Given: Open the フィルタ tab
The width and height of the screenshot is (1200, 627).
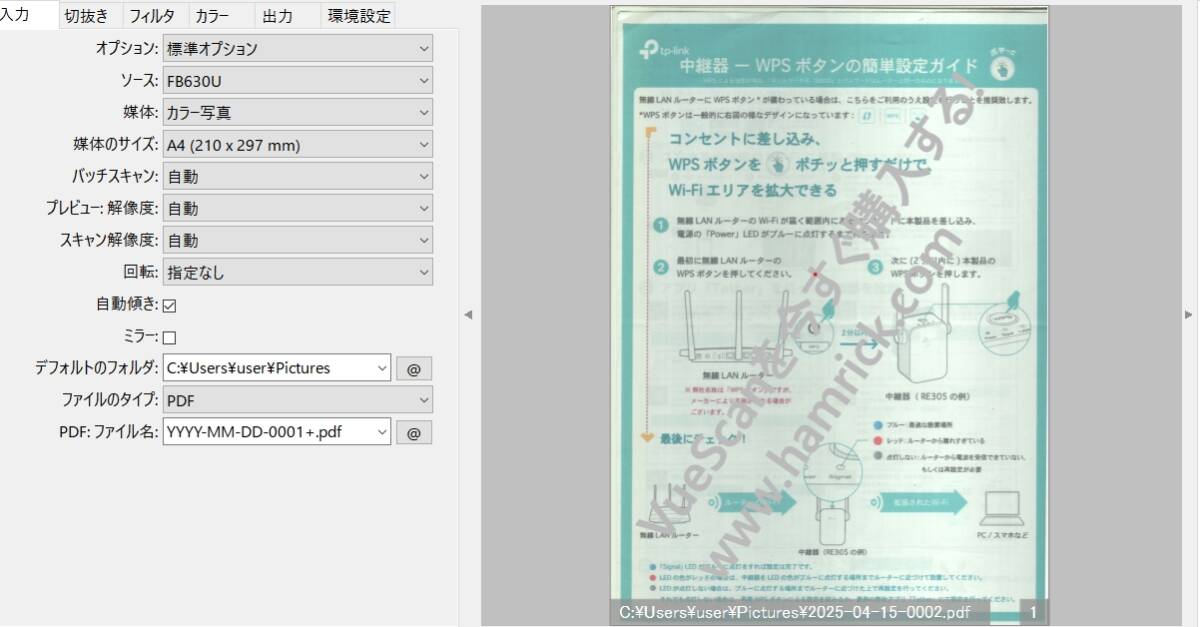Looking at the screenshot, I should point(152,15).
